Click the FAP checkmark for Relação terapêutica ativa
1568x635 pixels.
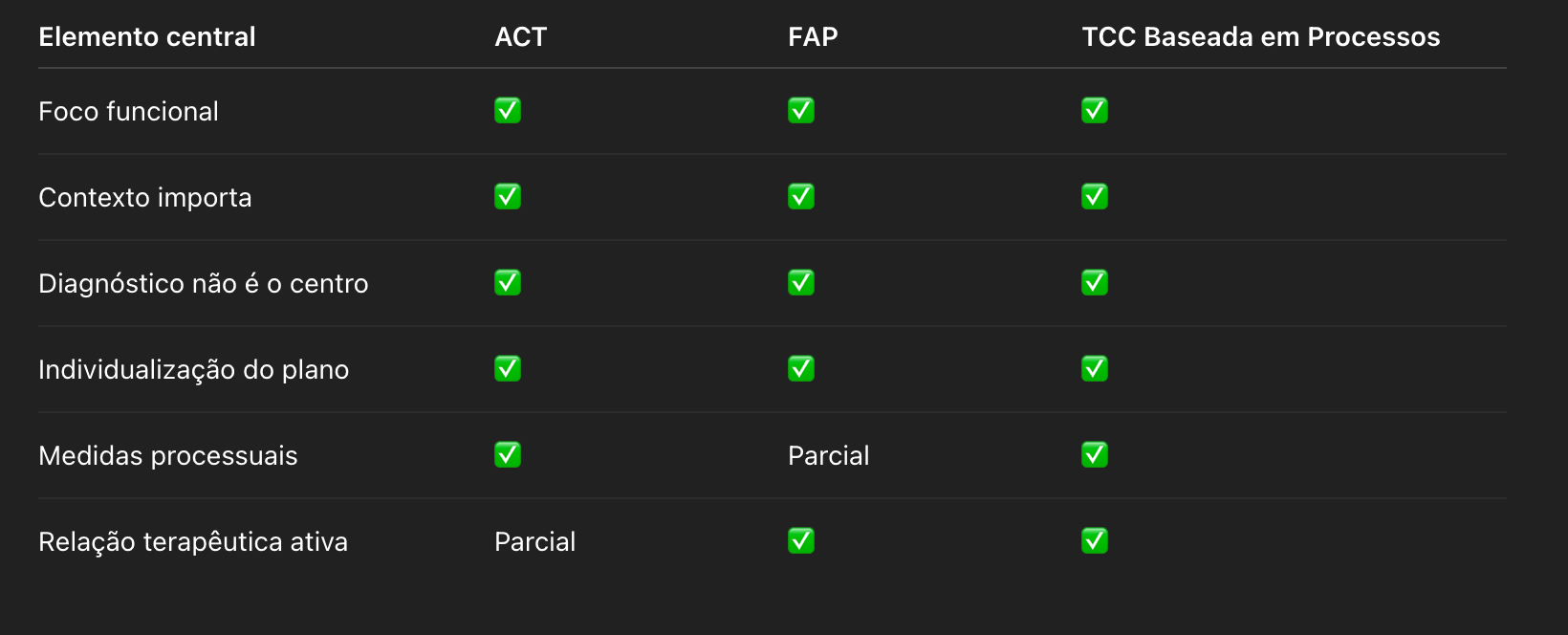tap(801, 541)
